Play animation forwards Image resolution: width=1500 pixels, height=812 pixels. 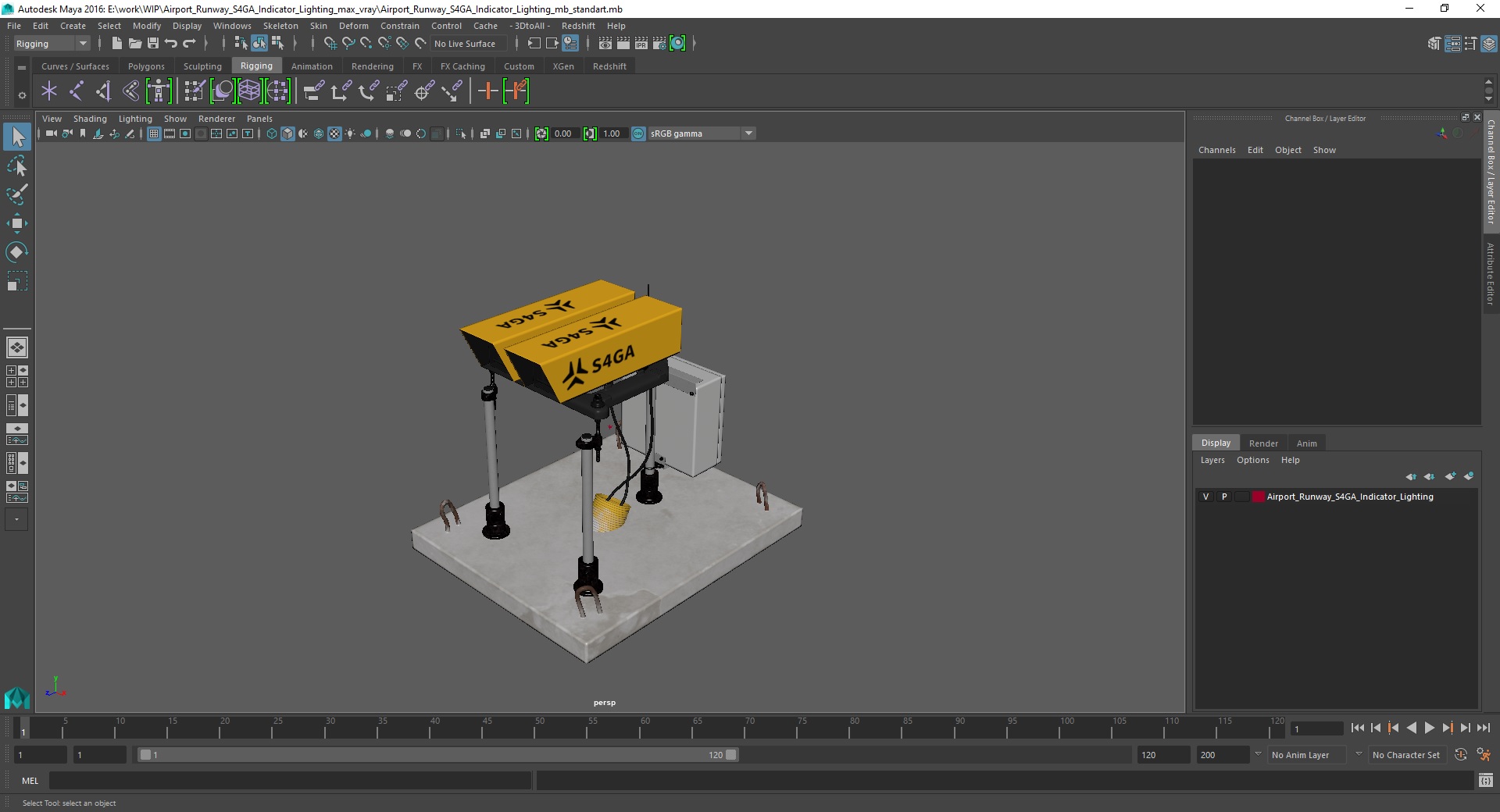tap(1429, 728)
